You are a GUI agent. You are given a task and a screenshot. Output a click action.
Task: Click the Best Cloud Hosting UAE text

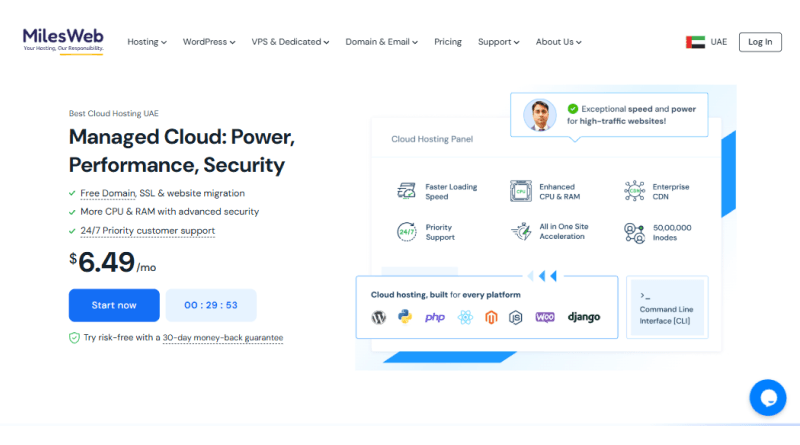pos(114,113)
